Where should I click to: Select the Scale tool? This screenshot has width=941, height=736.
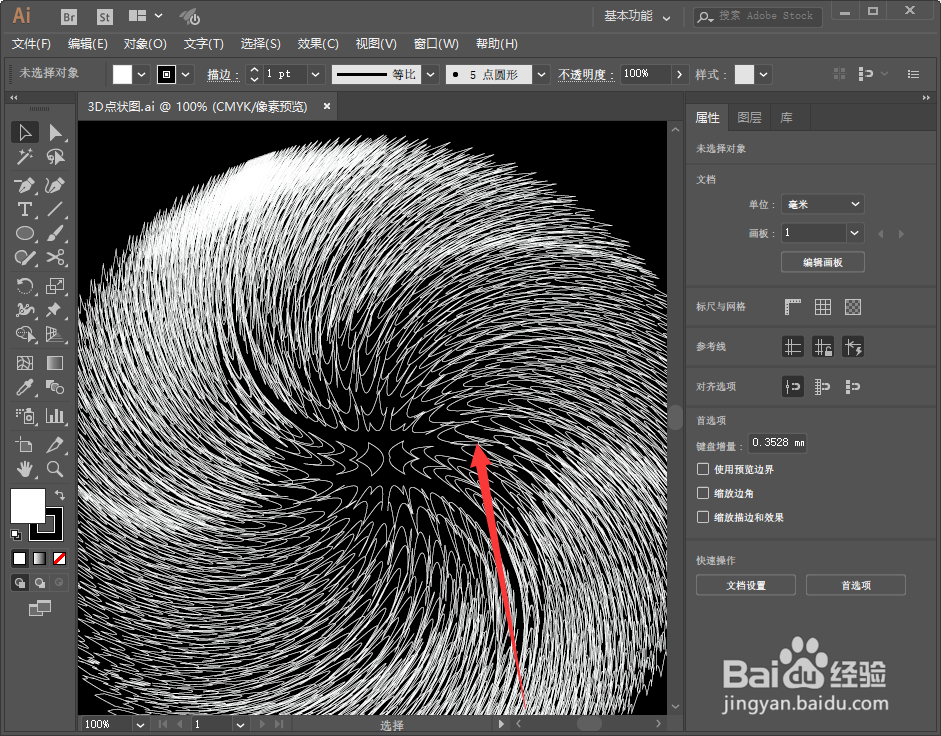(55, 286)
